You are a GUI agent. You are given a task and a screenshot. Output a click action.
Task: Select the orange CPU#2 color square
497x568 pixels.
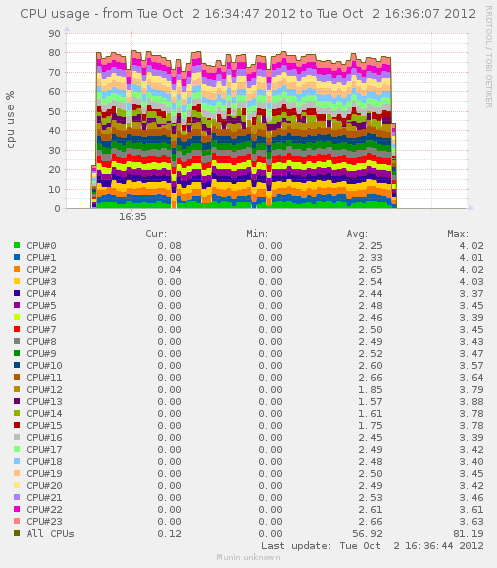pyautogui.click(x=17, y=269)
